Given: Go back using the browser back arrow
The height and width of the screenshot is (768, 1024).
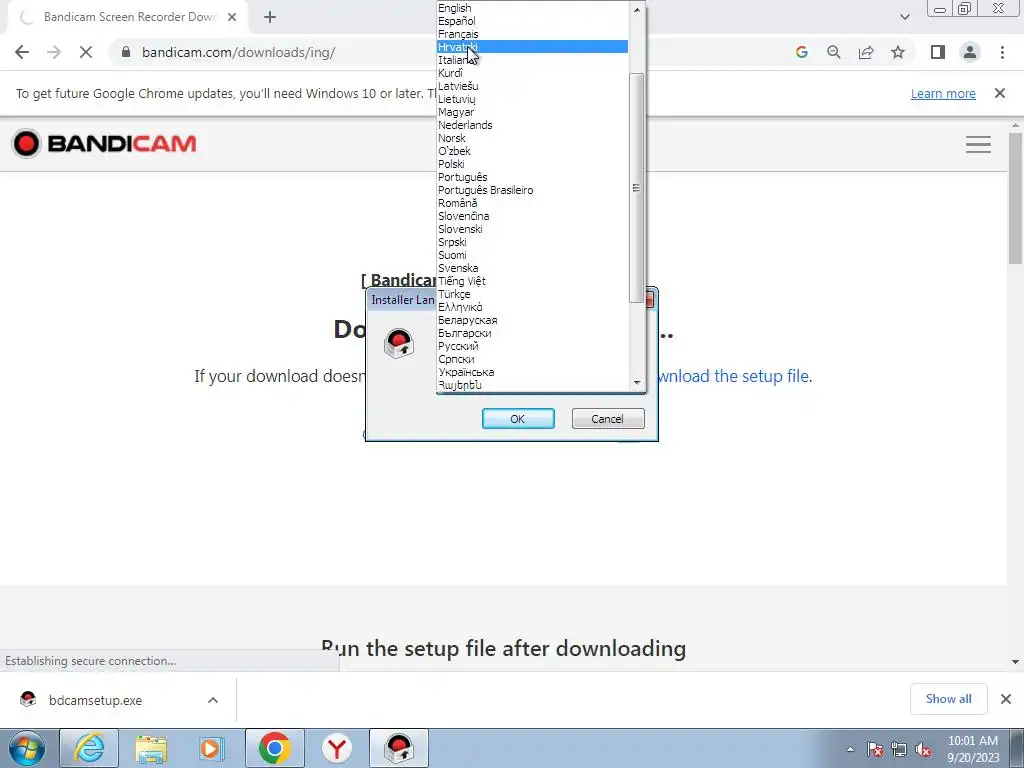Looking at the screenshot, I should coord(22,52).
